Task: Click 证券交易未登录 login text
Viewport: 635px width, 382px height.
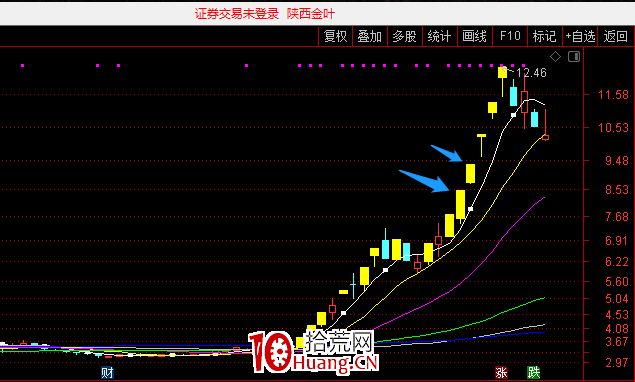Action: pyautogui.click(x=237, y=14)
